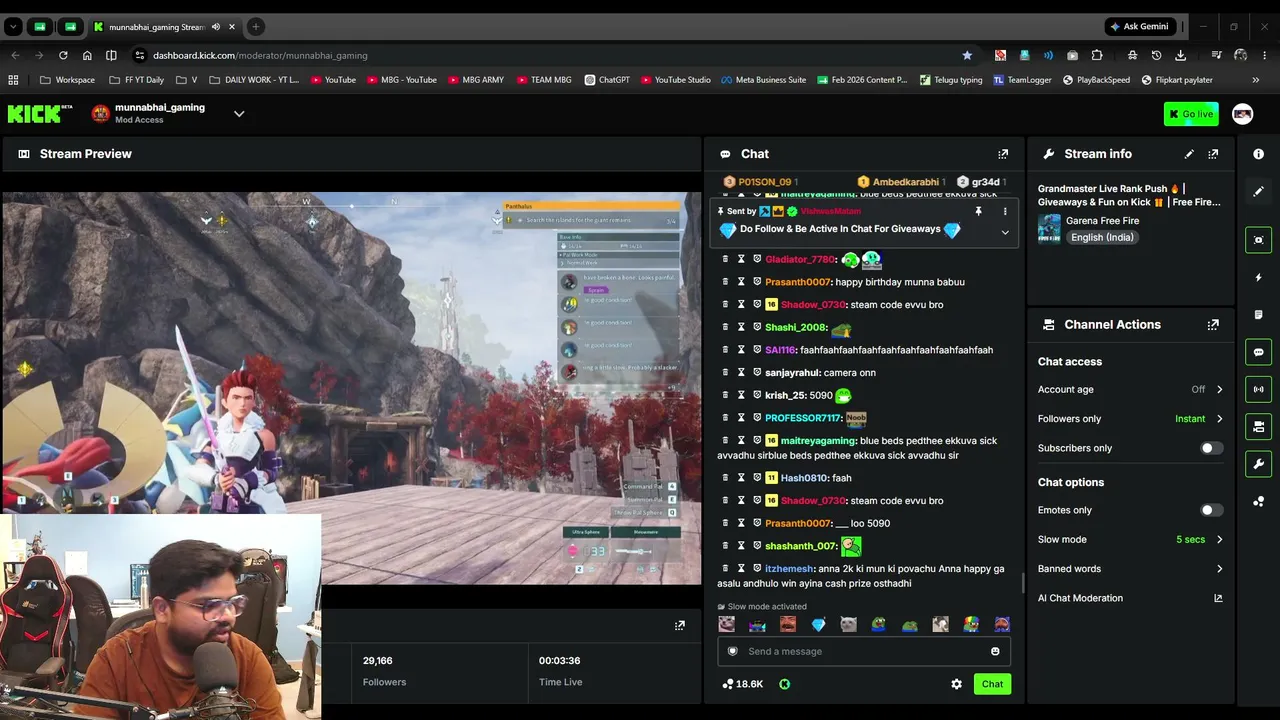Image resolution: width=1280 pixels, height=720 pixels.
Task: Open the TeamLogger bookmark
Action: point(1022,80)
